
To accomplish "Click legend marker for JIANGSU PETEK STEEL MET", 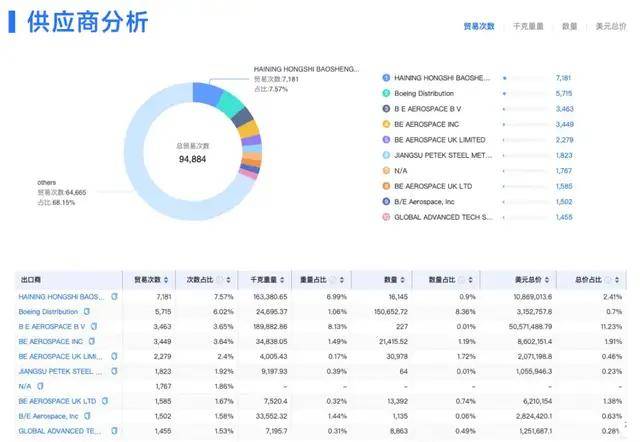I will (386, 155).
